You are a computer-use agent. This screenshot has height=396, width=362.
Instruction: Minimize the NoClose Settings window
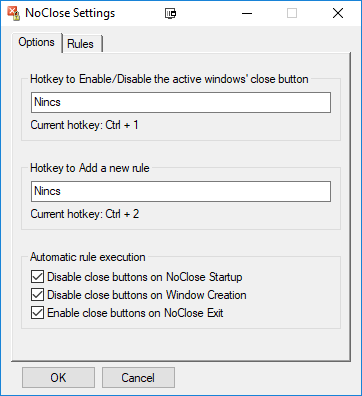click(247, 13)
